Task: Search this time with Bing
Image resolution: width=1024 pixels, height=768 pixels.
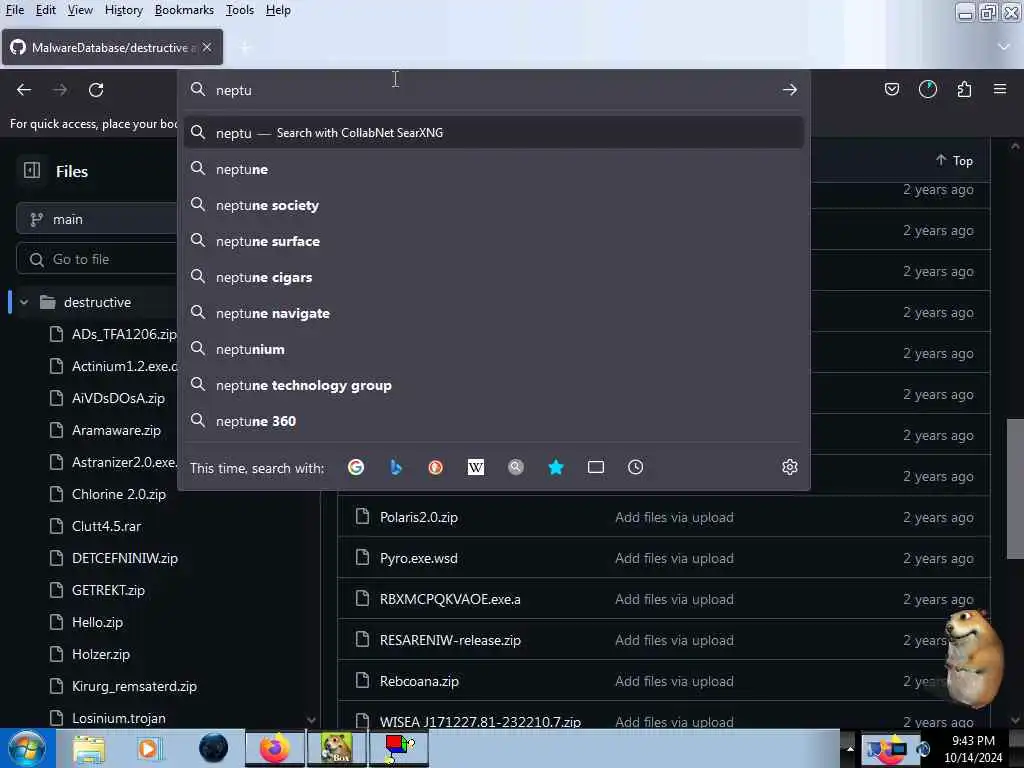Action: coord(396,467)
